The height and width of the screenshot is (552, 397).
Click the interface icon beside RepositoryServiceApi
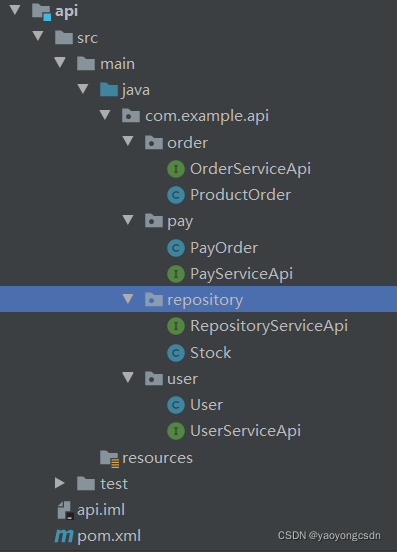click(176, 326)
